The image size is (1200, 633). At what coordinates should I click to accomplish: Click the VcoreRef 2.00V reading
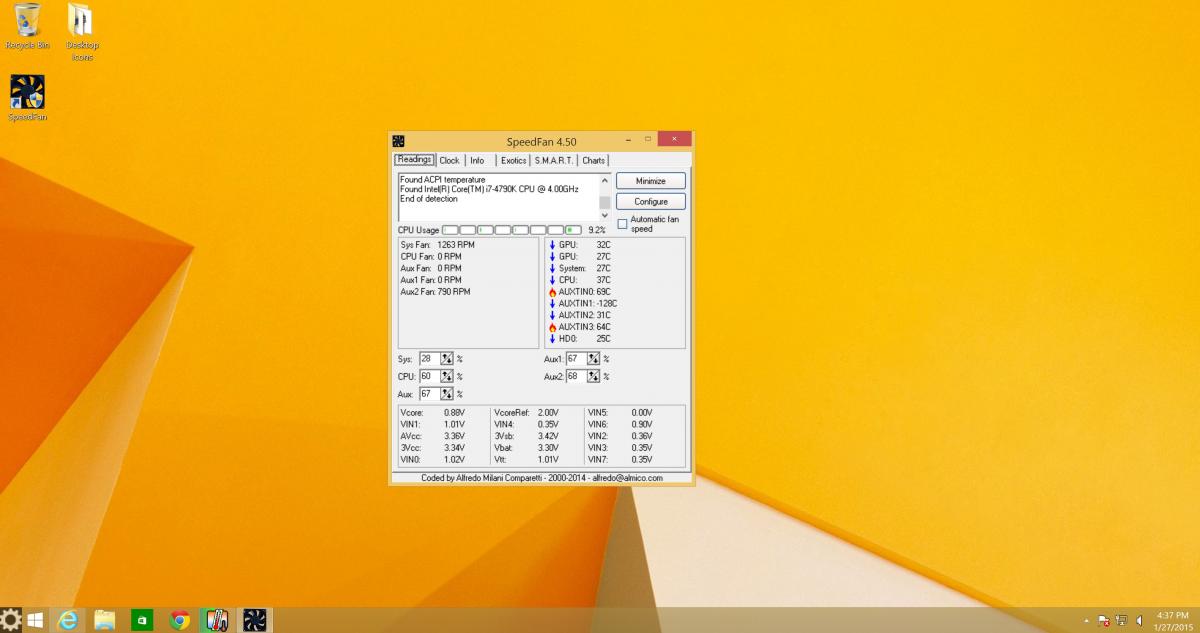point(526,412)
